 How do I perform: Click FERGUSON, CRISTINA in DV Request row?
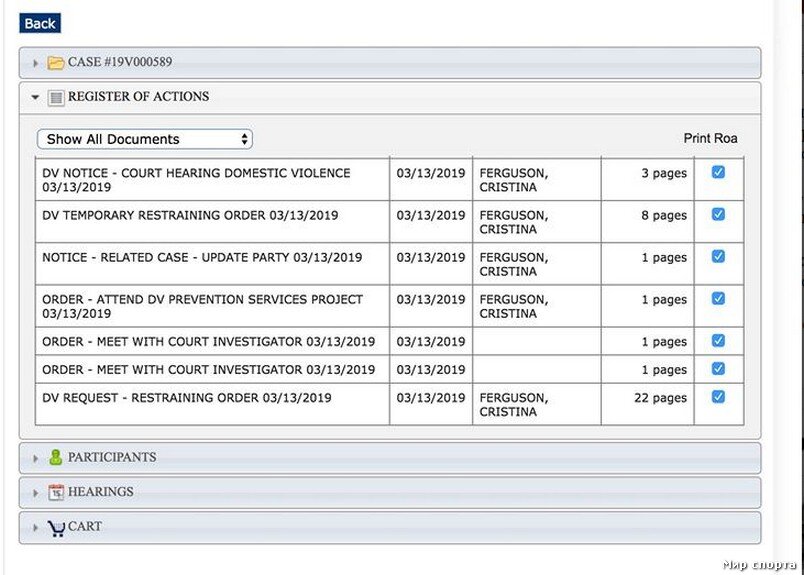click(514, 405)
